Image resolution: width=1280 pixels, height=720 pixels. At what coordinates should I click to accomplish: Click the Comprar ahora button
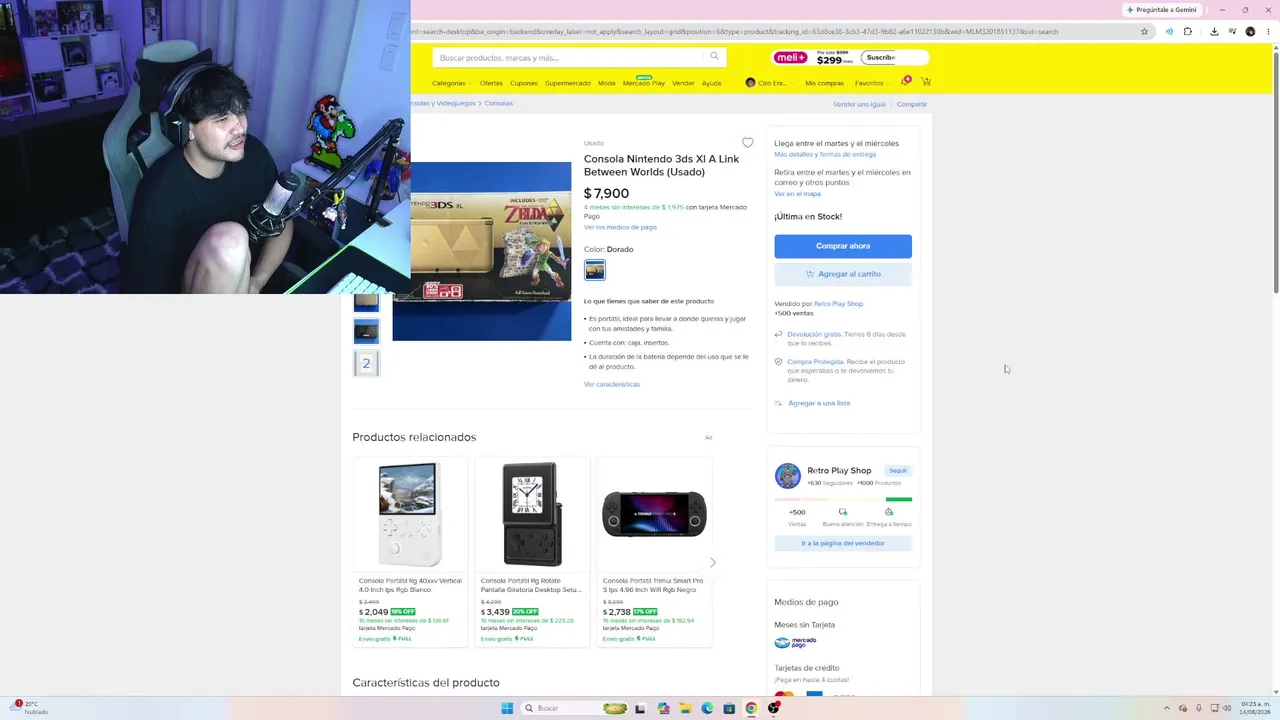pyautogui.click(x=843, y=246)
